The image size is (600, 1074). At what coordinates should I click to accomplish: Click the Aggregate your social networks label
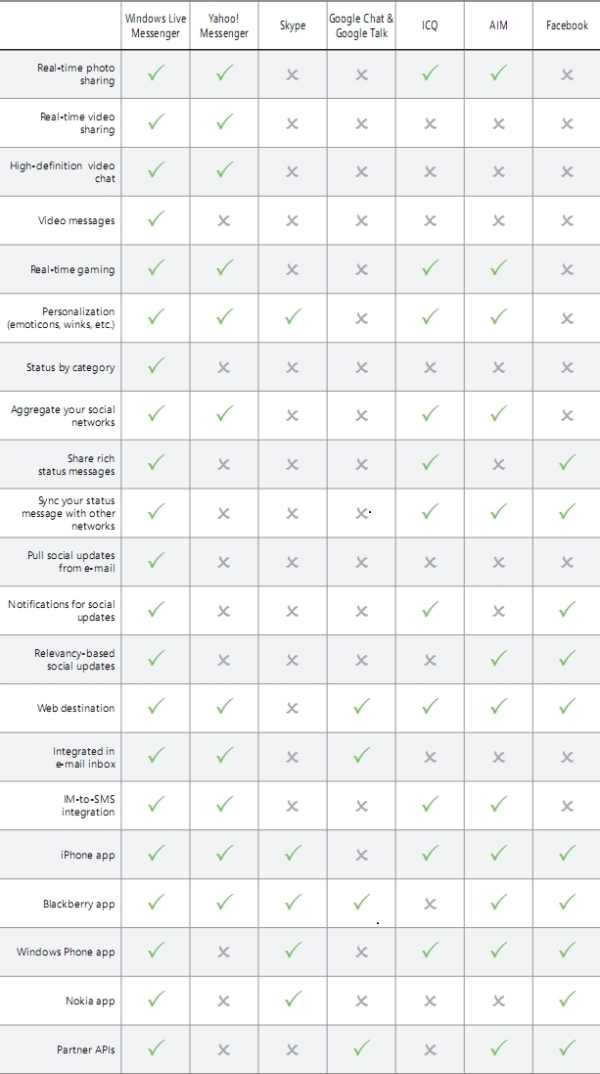(x=63, y=416)
